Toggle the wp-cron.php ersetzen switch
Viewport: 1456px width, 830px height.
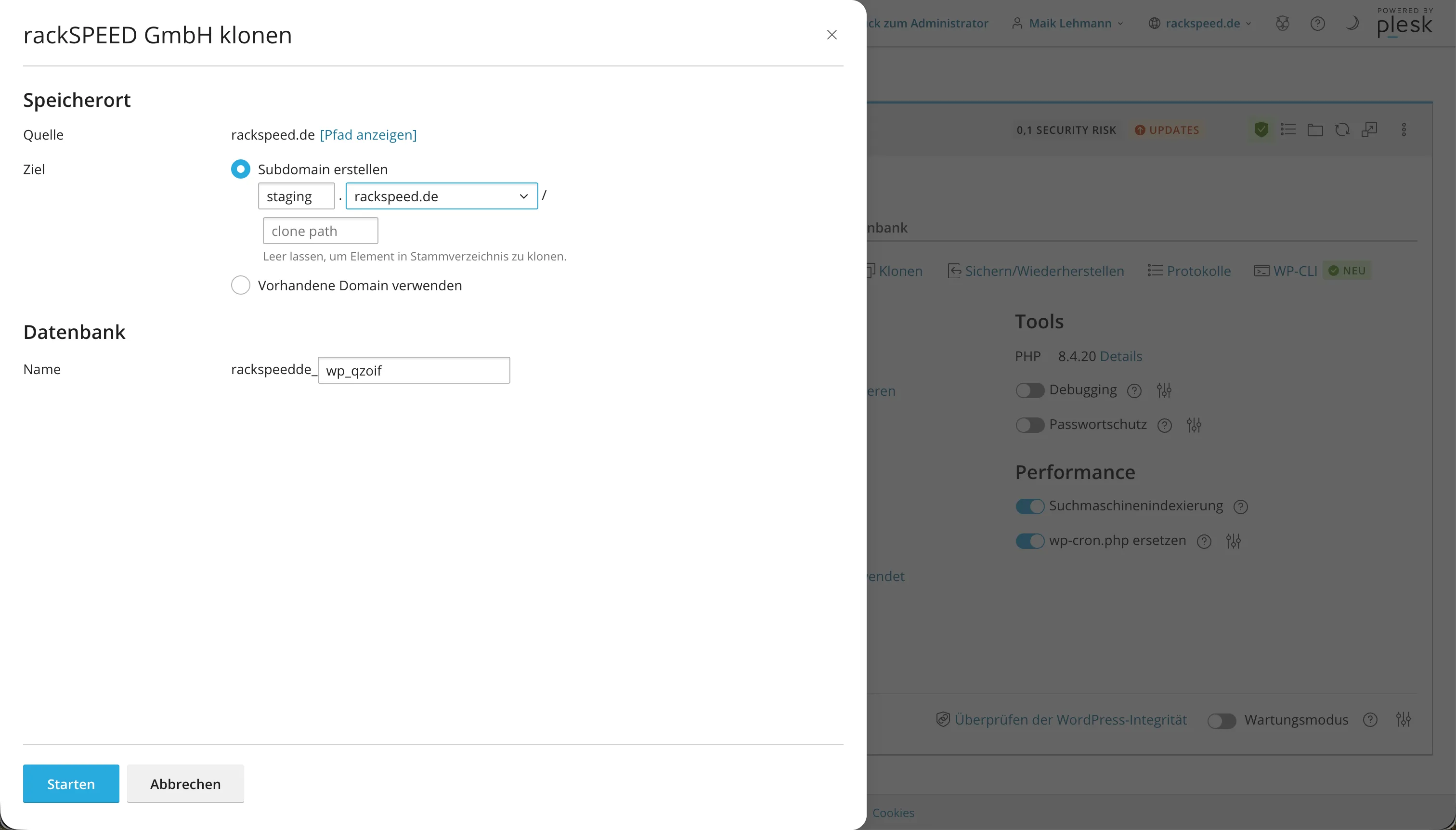click(1029, 541)
